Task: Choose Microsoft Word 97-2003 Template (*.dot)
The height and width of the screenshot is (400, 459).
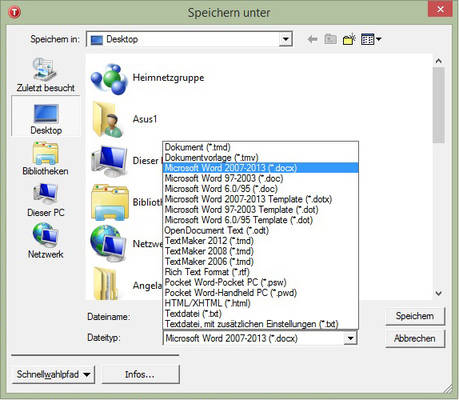Action: click(261, 209)
